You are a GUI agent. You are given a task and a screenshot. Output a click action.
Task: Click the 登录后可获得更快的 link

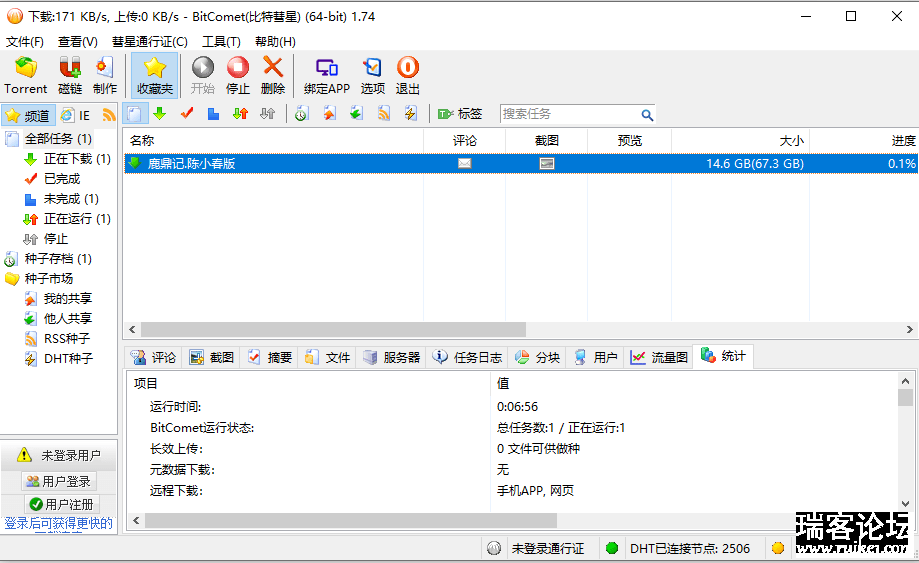[x=59, y=523]
